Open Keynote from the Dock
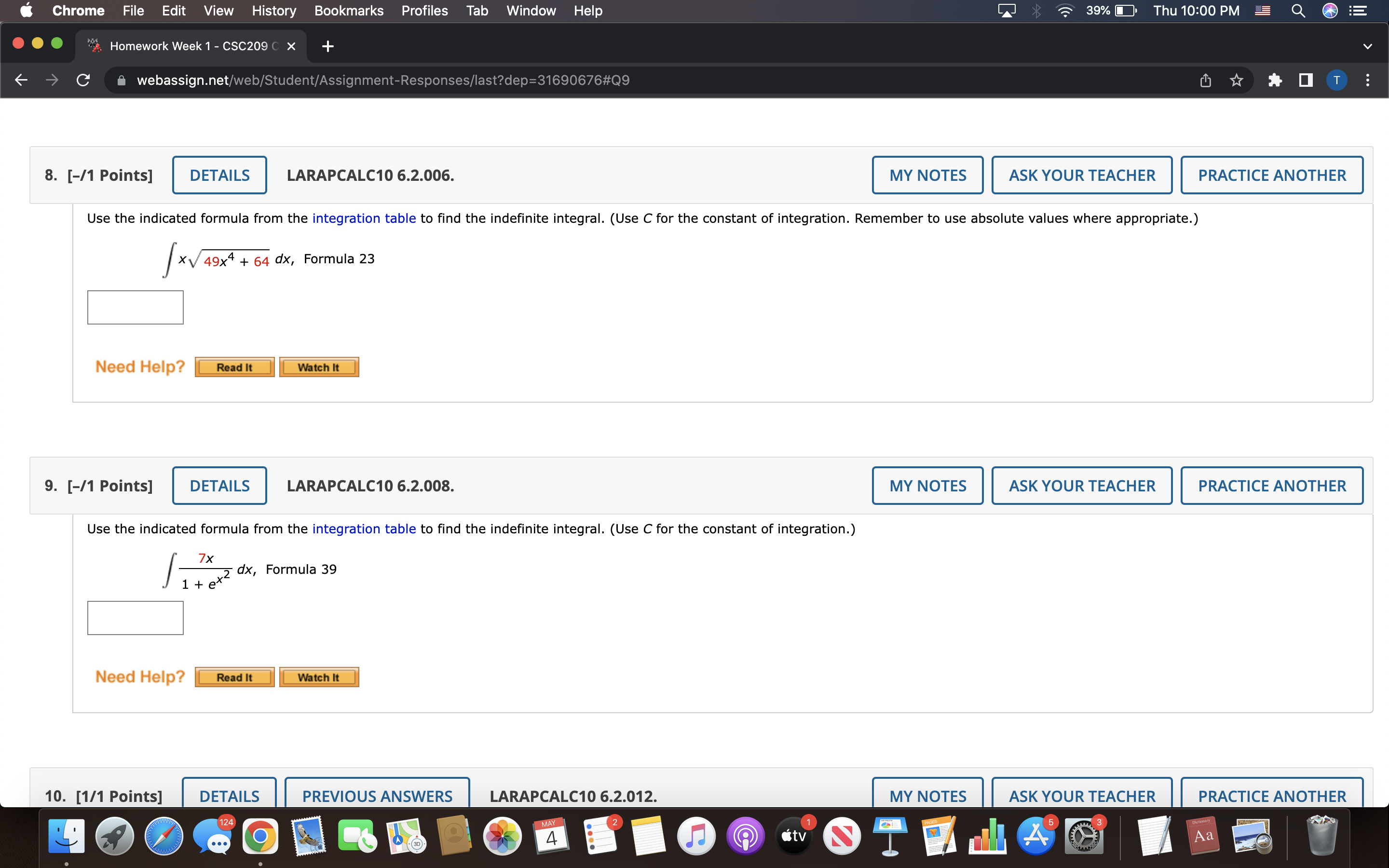The width and height of the screenshot is (1389, 868). [890, 837]
